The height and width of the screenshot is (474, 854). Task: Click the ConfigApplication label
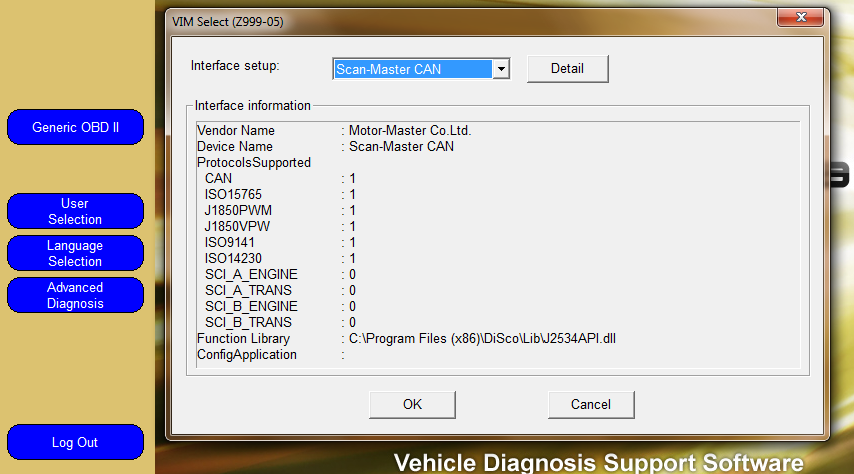(x=247, y=355)
